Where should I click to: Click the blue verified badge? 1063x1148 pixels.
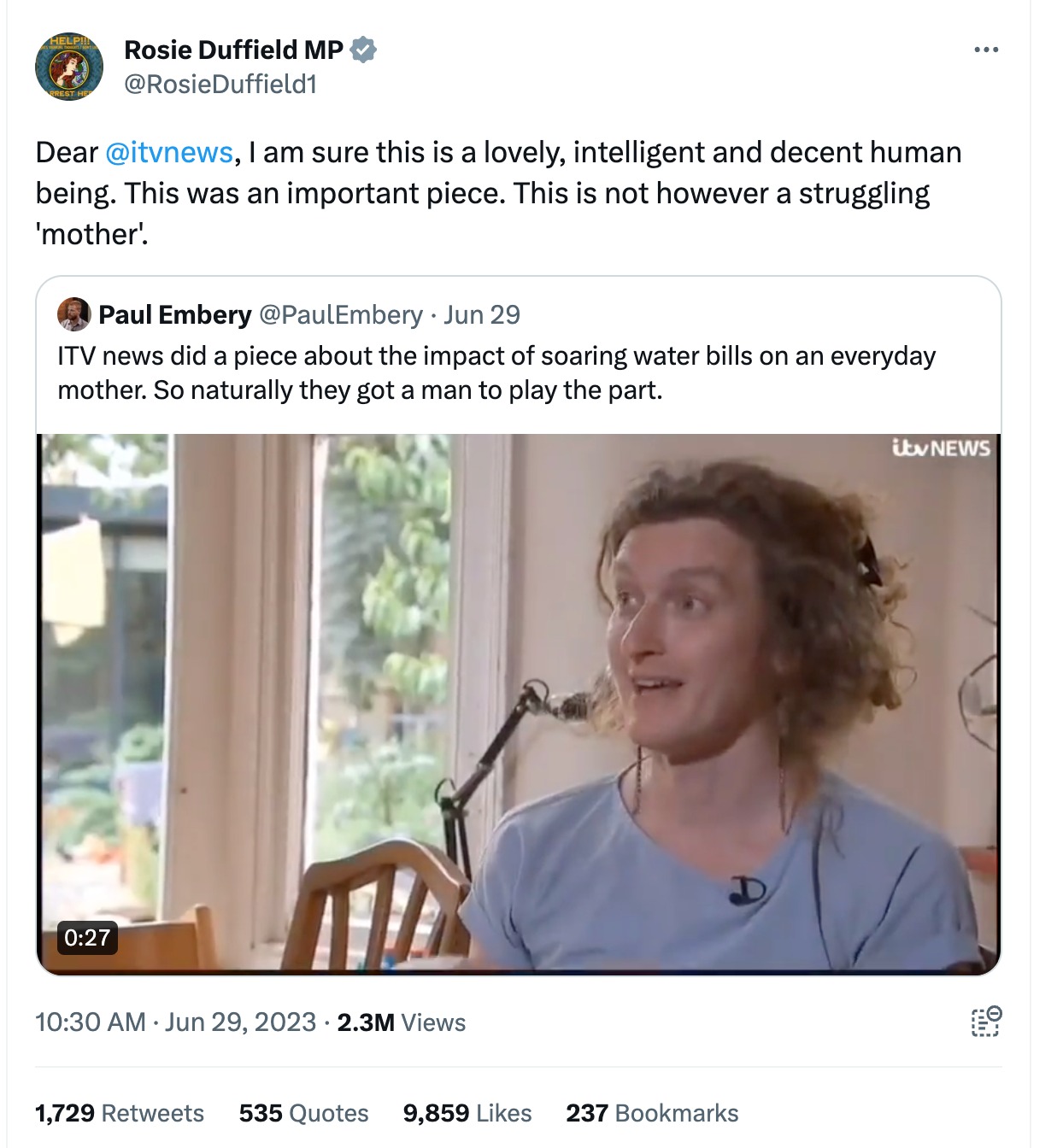[364, 50]
